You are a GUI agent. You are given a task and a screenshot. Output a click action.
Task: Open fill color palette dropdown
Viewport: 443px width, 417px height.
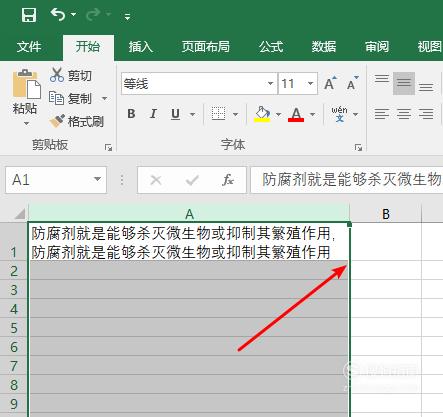[278, 114]
